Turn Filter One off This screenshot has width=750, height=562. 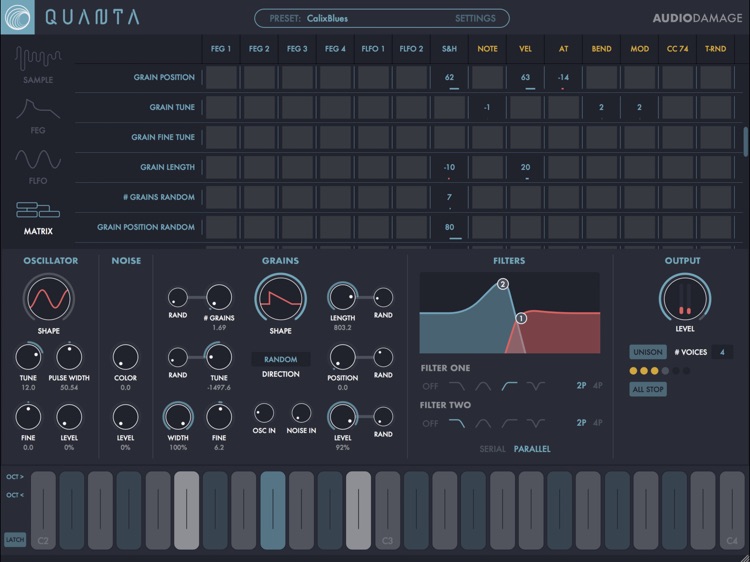point(430,385)
